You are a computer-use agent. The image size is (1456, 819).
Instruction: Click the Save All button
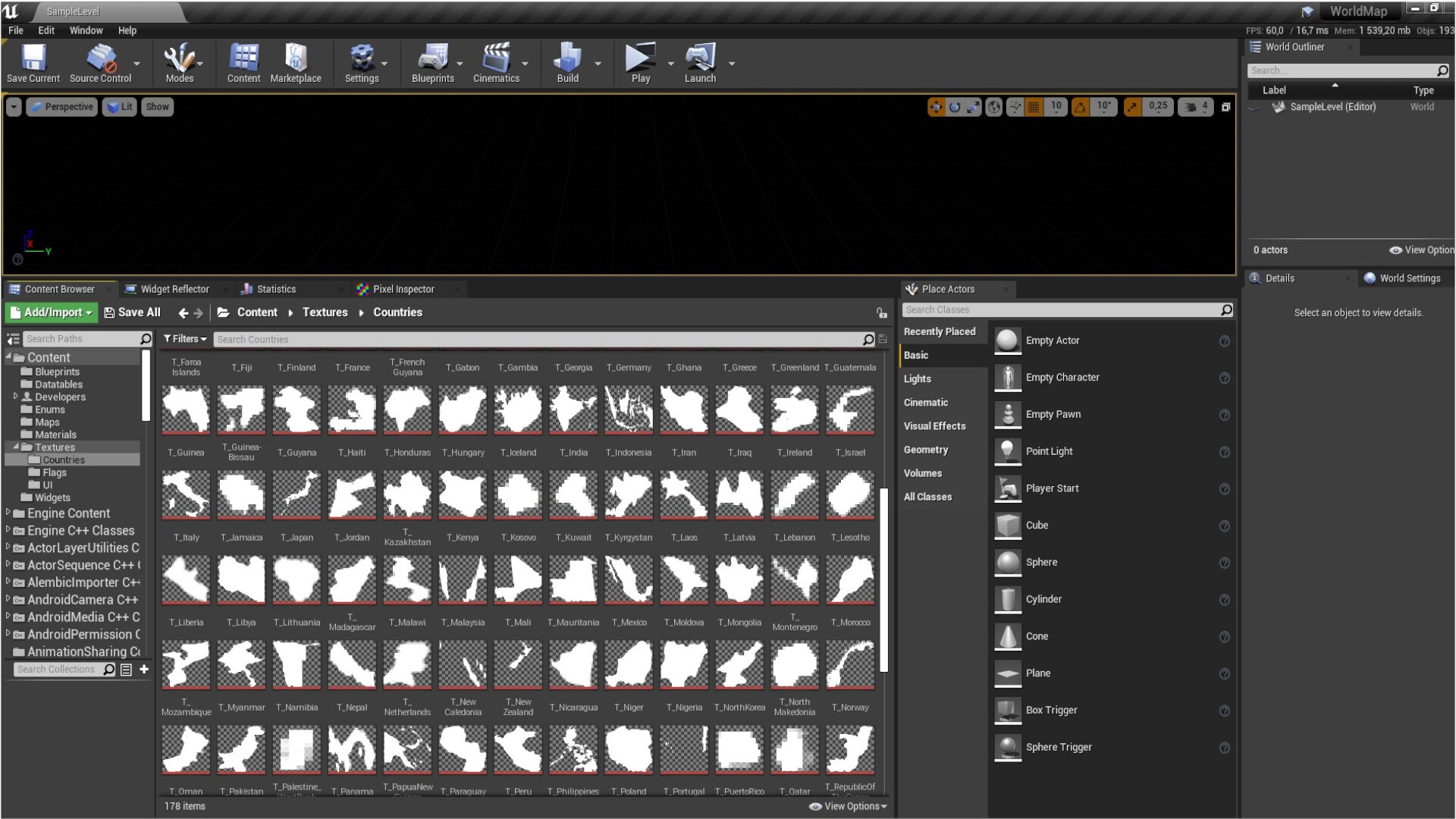pyautogui.click(x=132, y=312)
